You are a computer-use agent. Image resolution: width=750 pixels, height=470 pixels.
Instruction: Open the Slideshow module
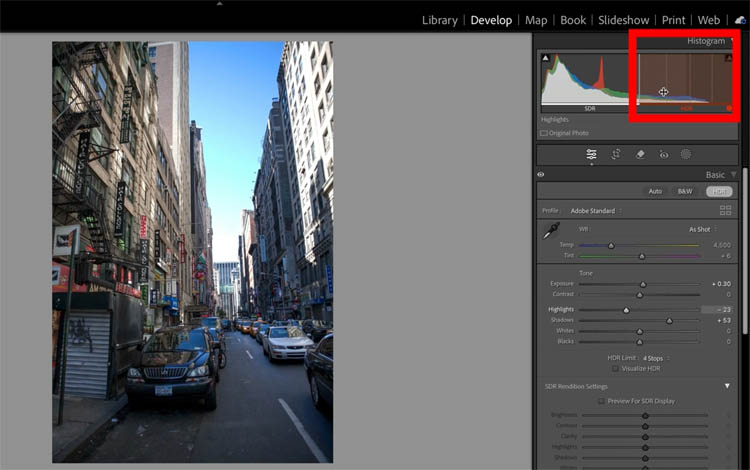coord(622,20)
